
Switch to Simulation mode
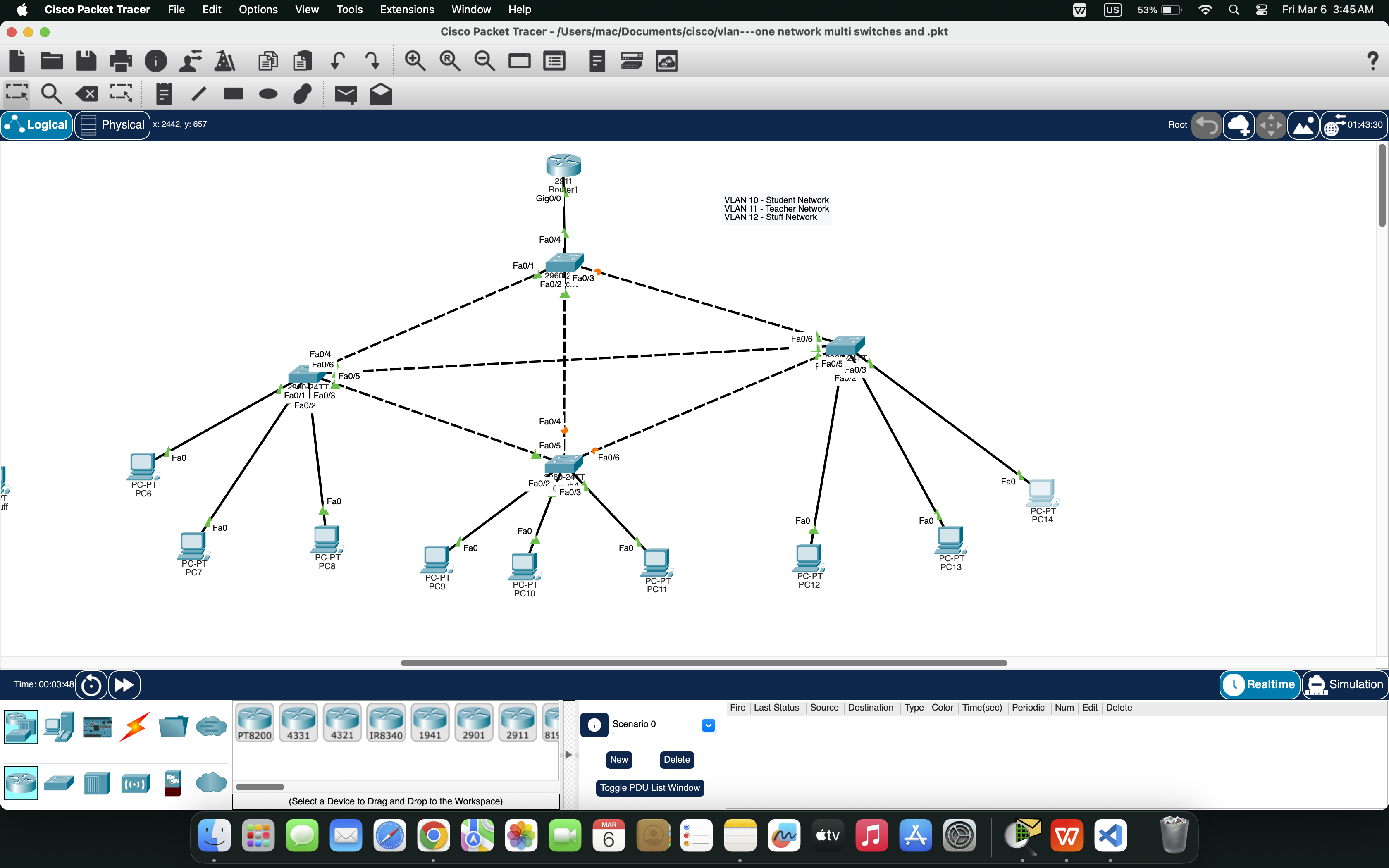pyautogui.click(x=1345, y=684)
